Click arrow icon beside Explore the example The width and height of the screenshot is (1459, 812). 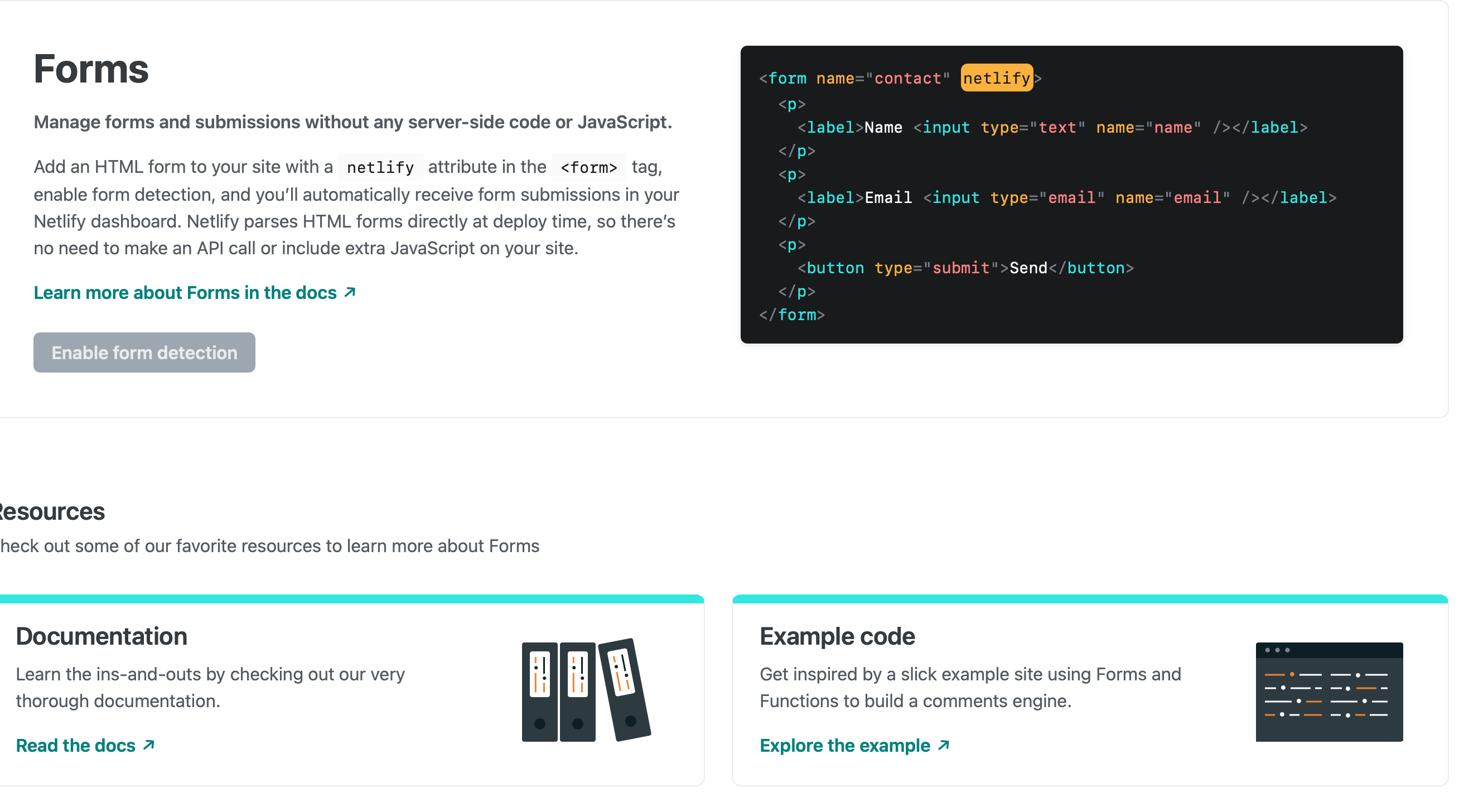coord(944,745)
